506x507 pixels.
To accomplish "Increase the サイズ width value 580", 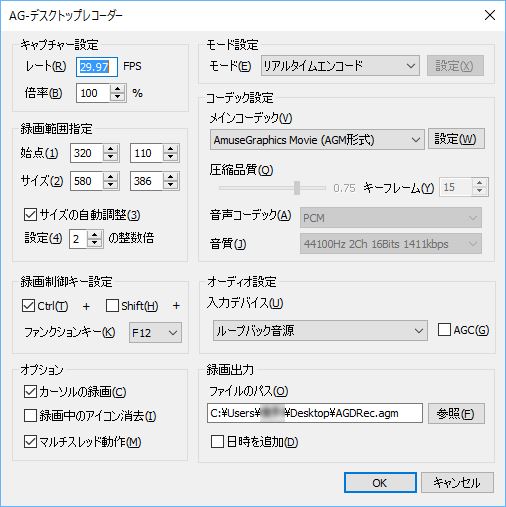I will (x=111, y=177).
